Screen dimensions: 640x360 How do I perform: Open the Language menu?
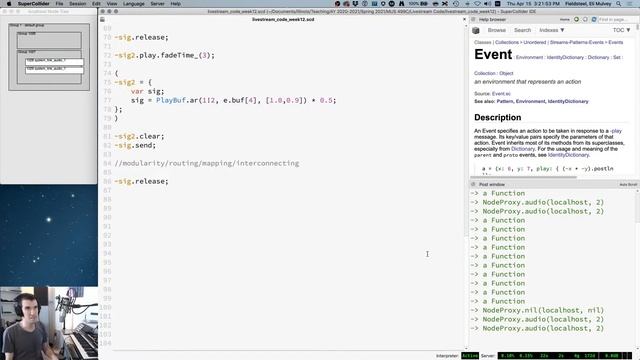(133, 4)
